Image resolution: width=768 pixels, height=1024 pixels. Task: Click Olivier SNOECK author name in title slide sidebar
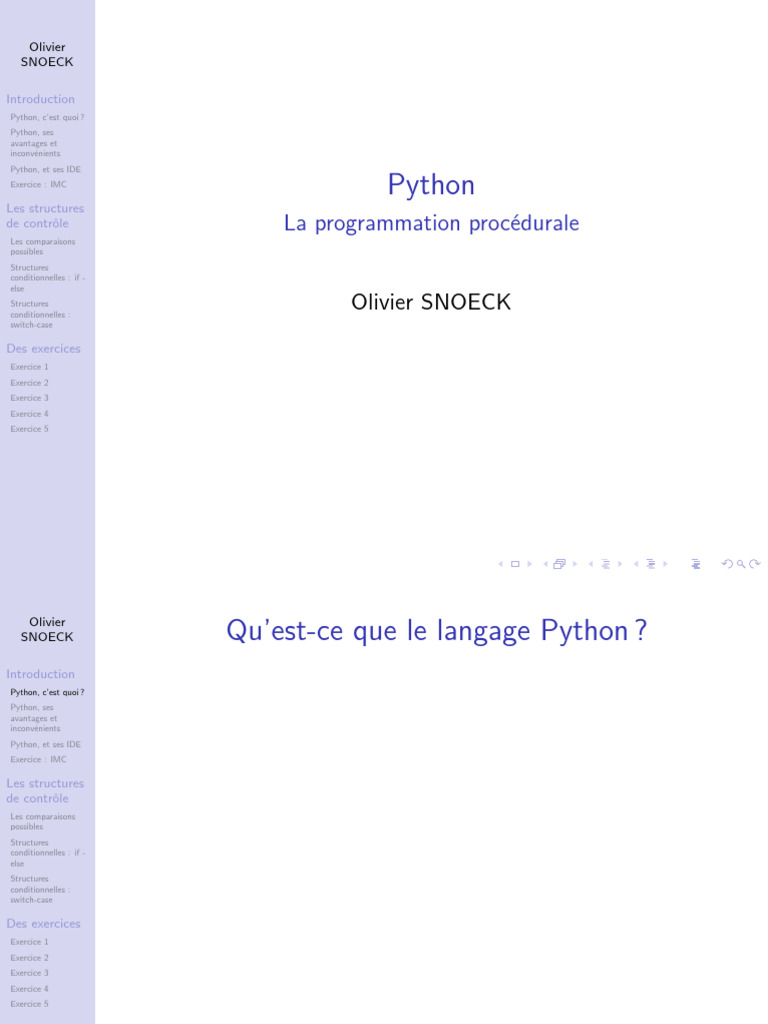pos(47,54)
